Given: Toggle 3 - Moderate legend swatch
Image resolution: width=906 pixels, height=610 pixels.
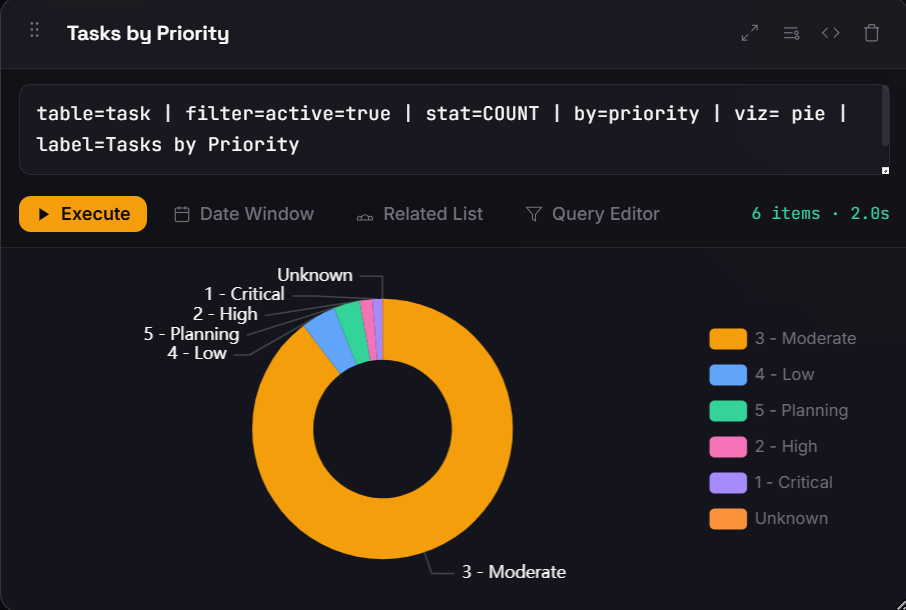Looking at the screenshot, I should pos(728,339).
